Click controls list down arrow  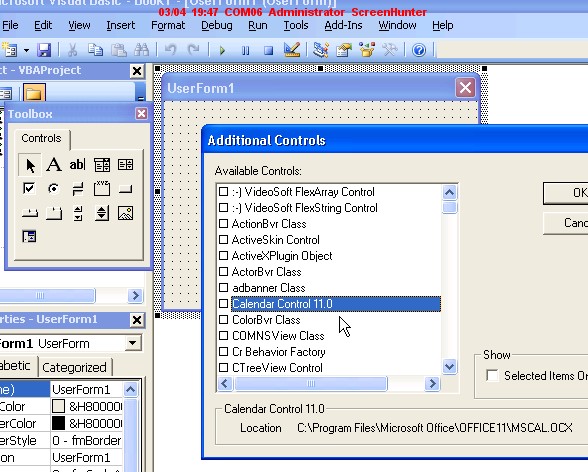point(449,366)
